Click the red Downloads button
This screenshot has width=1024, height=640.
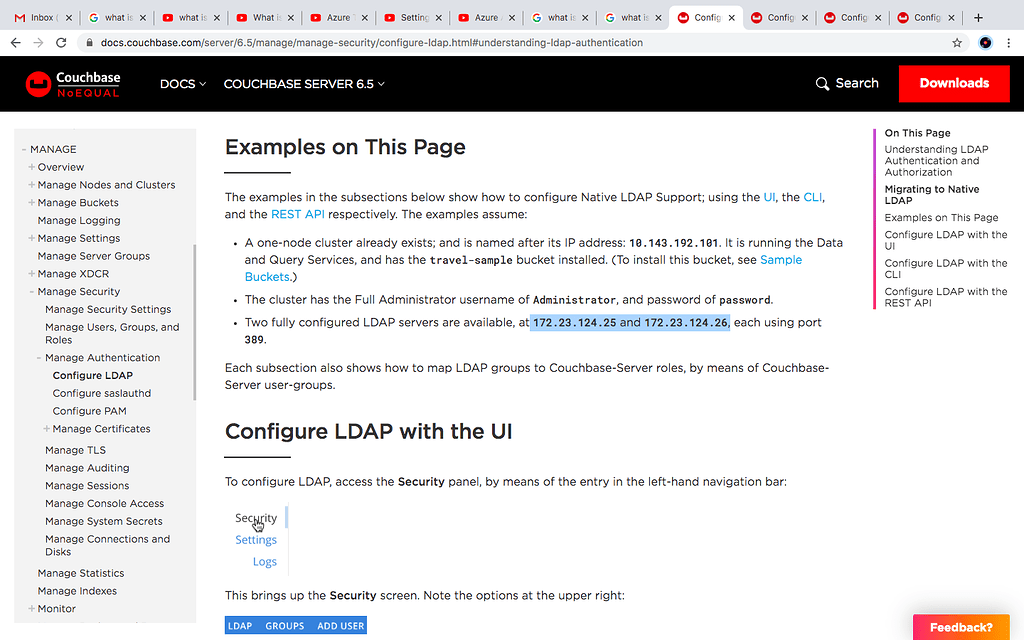click(x=953, y=84)
